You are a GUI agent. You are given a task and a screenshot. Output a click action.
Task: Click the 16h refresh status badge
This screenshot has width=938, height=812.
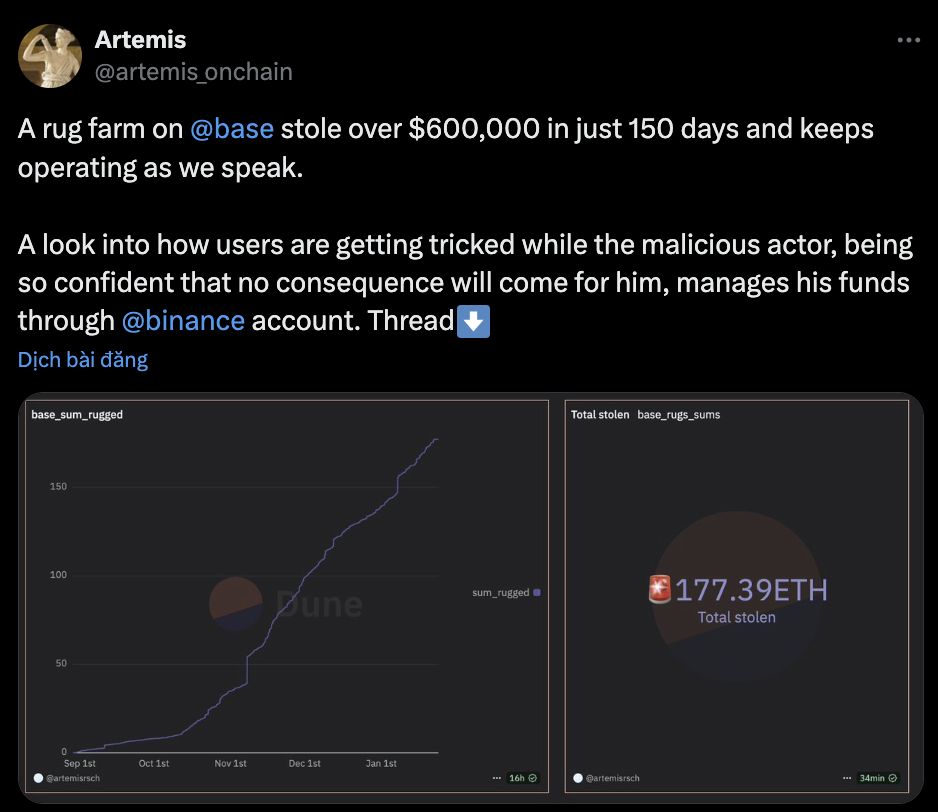click(523, 778)
